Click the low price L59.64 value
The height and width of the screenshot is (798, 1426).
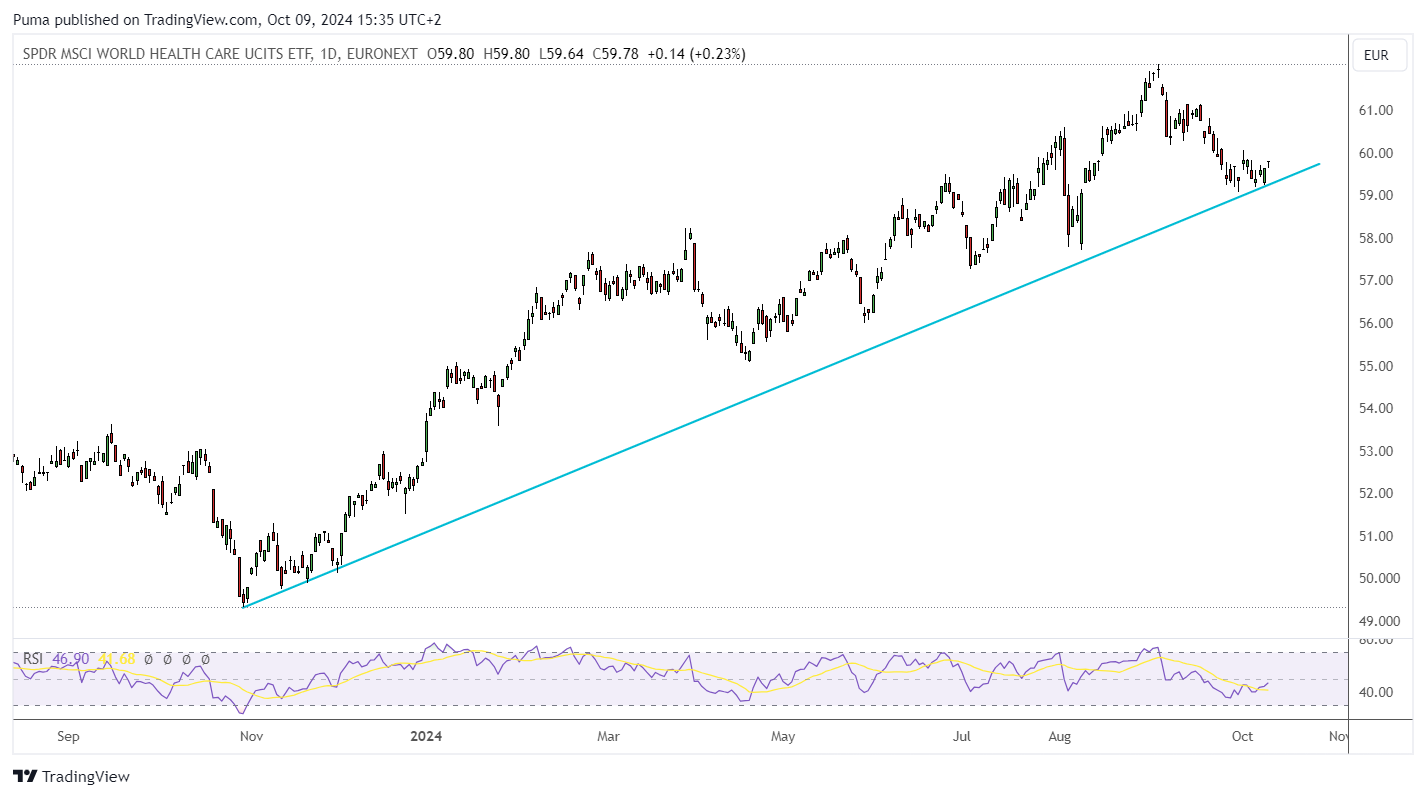562,54
